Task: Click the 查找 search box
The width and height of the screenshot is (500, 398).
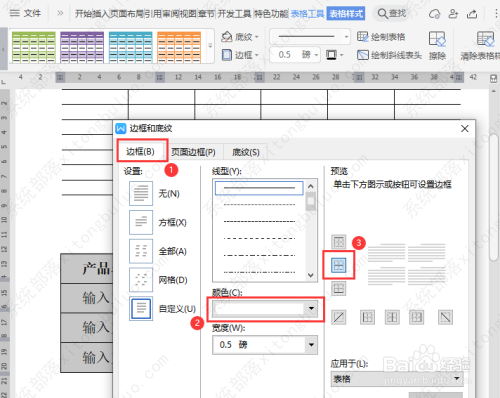Action: click(x=392, y=14)
